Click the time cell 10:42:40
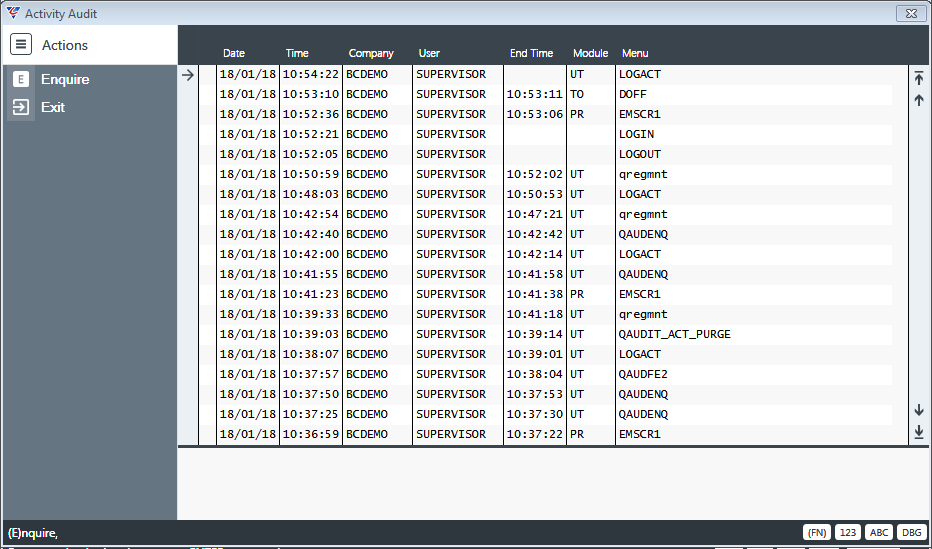 pyautogui.click(x=310, y=234)
